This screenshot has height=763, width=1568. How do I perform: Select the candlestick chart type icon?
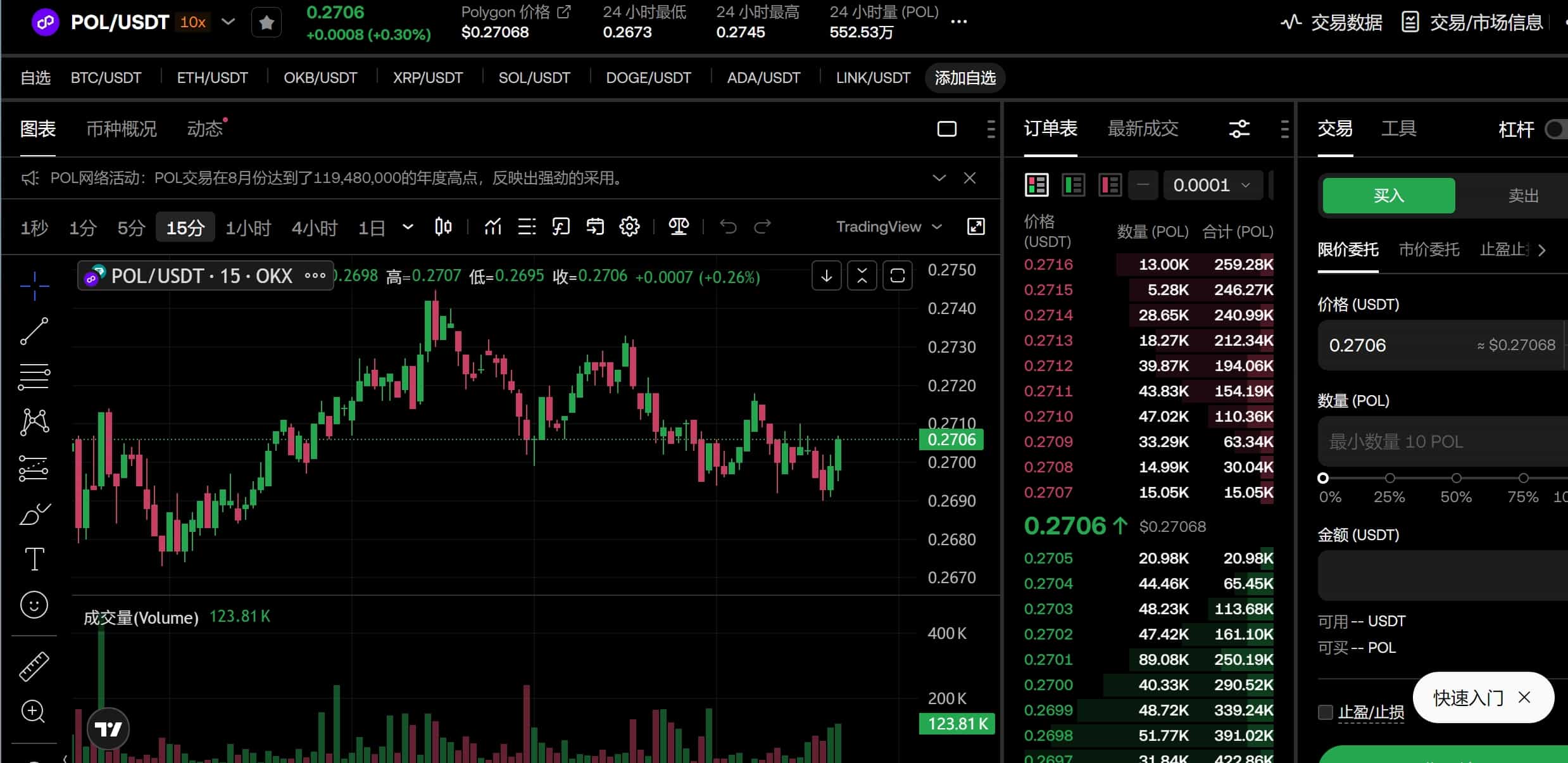tap(443, 227)
